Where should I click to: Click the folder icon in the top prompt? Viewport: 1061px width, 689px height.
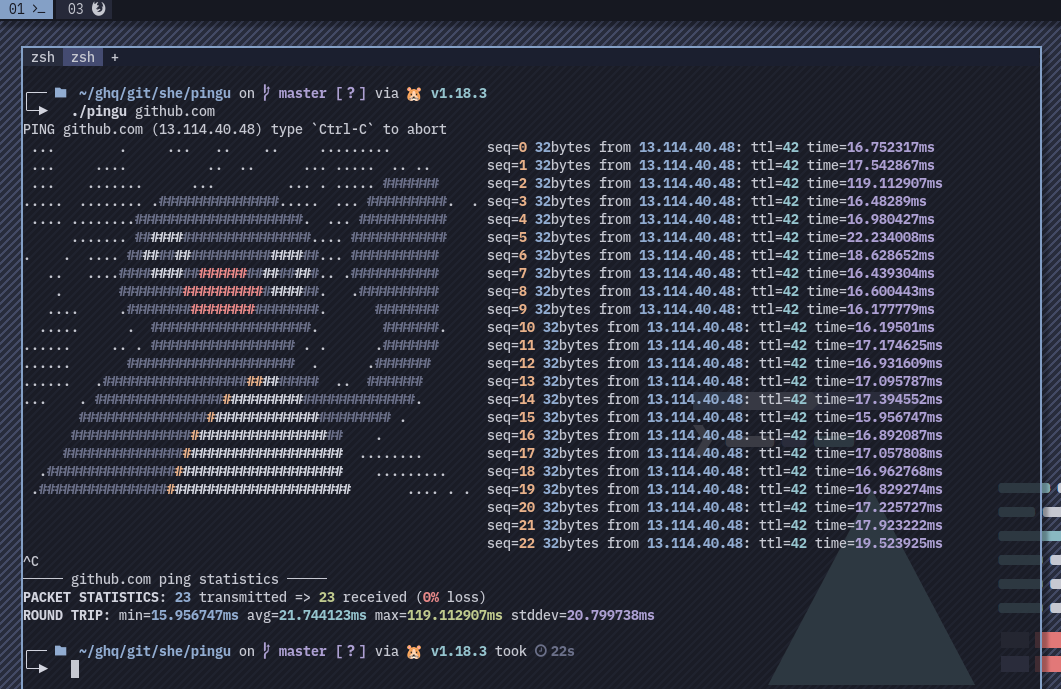60,92
